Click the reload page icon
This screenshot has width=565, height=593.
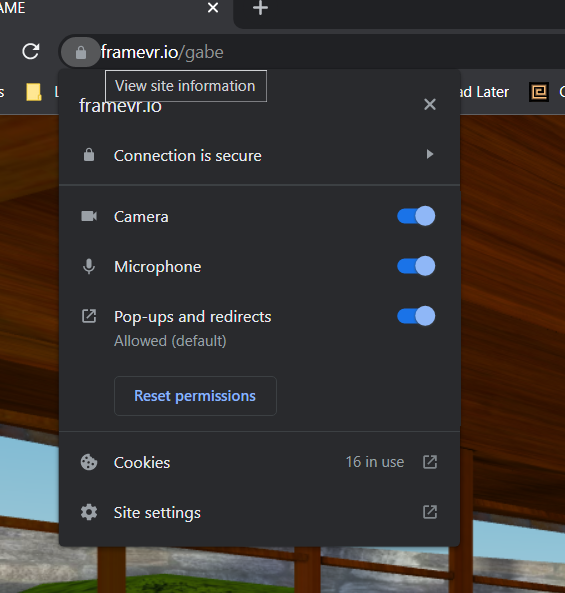tap(31, 51)
